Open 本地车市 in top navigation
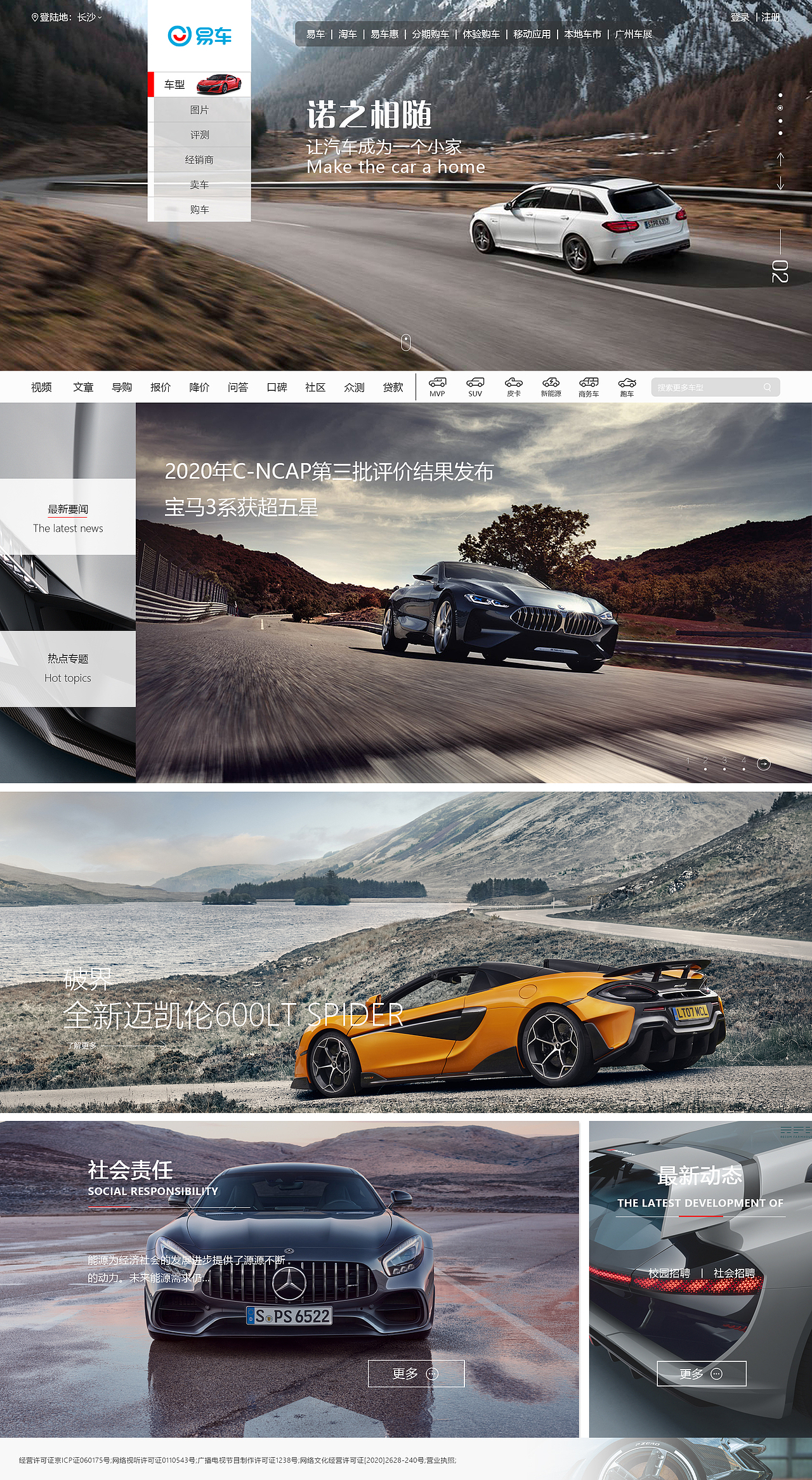This screenshot has height=1480, width=812. tap(582, 34)
